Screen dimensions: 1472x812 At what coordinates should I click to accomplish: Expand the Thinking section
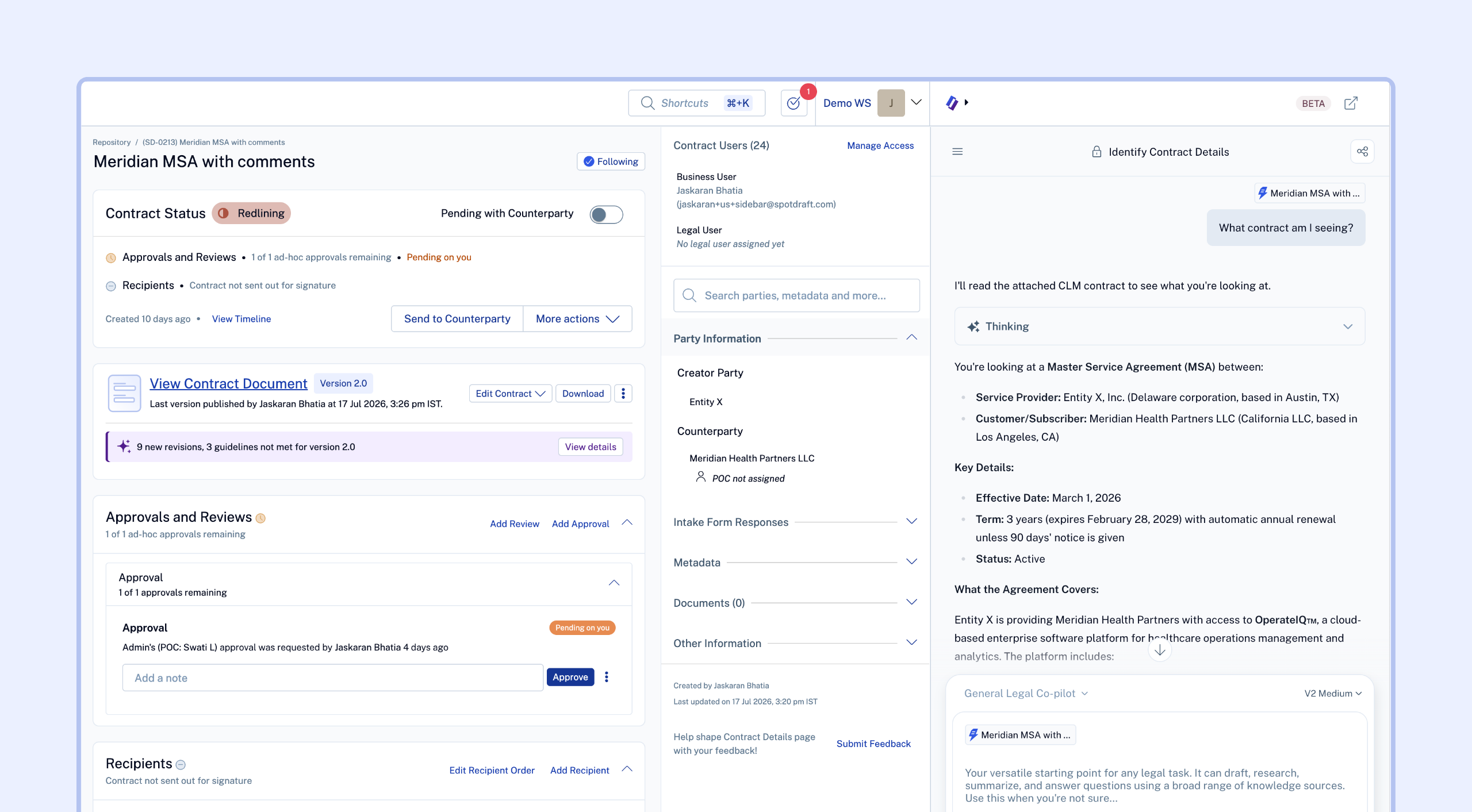pos(1159,326)
